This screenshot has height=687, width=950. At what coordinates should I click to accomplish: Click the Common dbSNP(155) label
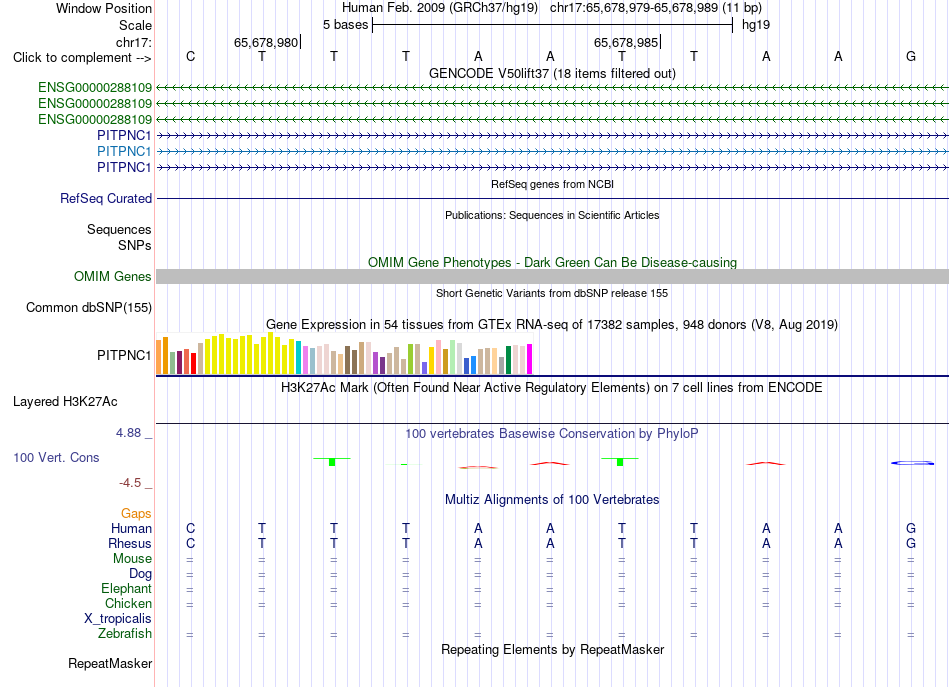pyautogui.click(x=88, y=307)
